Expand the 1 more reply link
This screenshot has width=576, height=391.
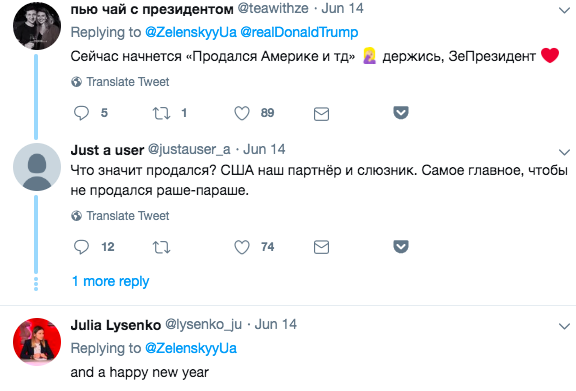(110, 281)
